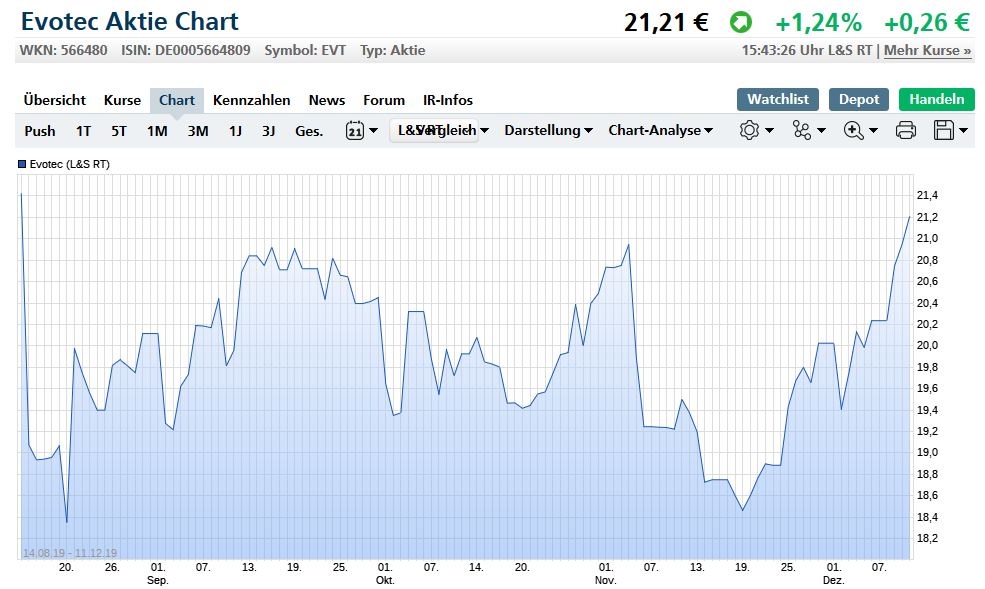Screen dimensions: 985x589
Task: Add stock via Watchlist button
Action: [x=778, y=99]
